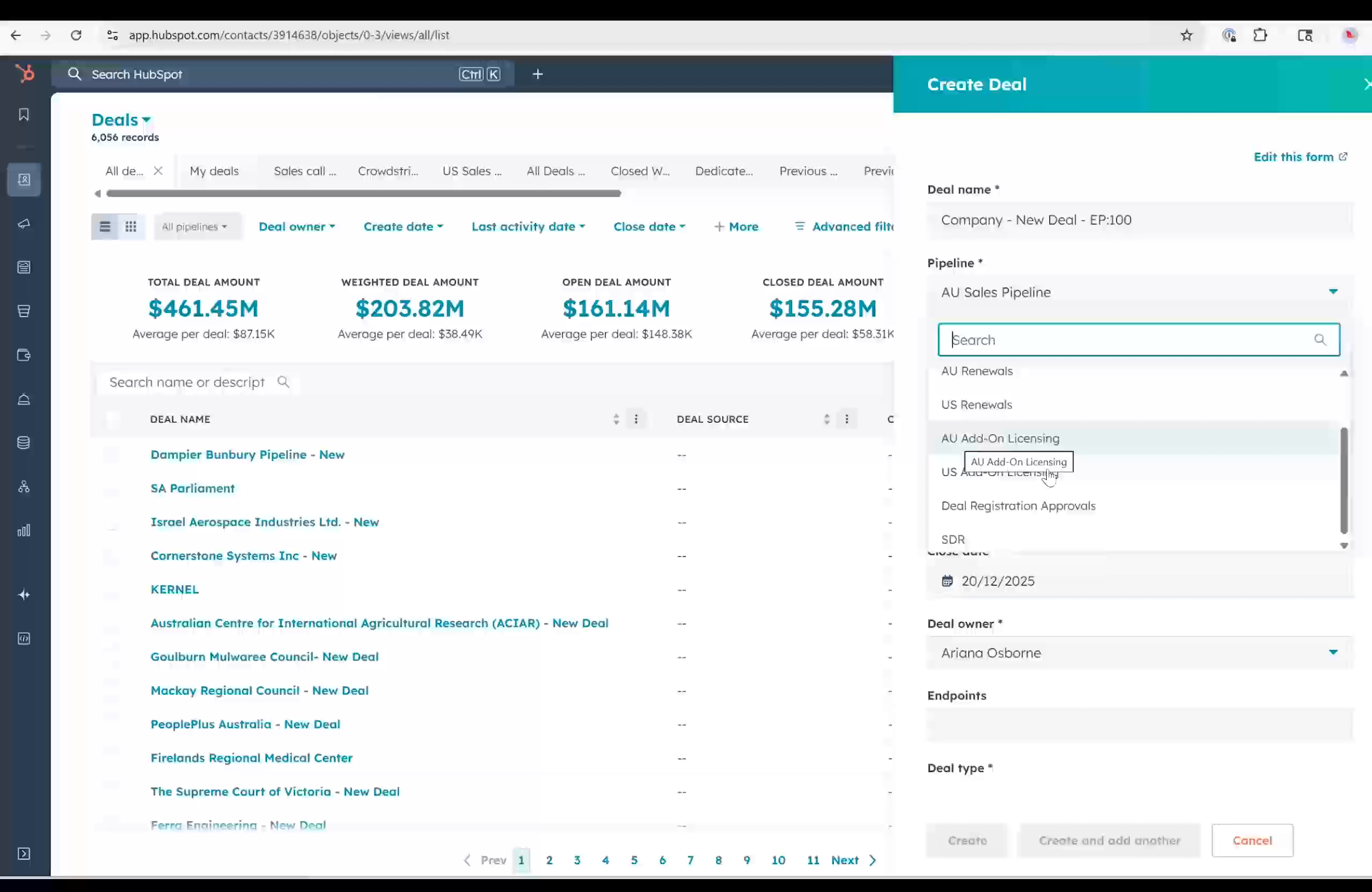The image size is (1372, 892).
Task: Open the Data Management database icon
Action: pos(24,442)
